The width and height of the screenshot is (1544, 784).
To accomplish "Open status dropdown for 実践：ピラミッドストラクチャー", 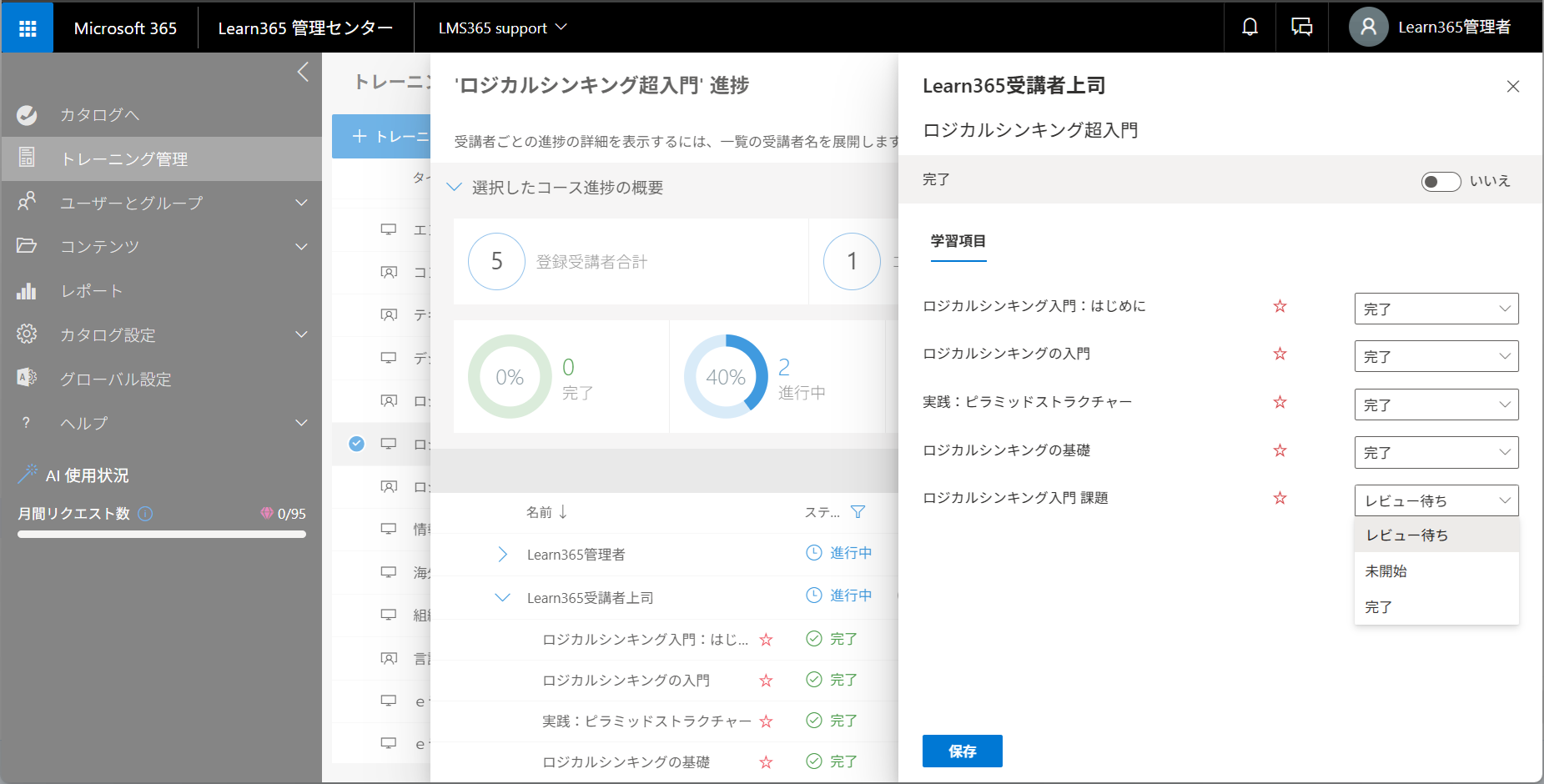I will click(x=1436, y=405).
